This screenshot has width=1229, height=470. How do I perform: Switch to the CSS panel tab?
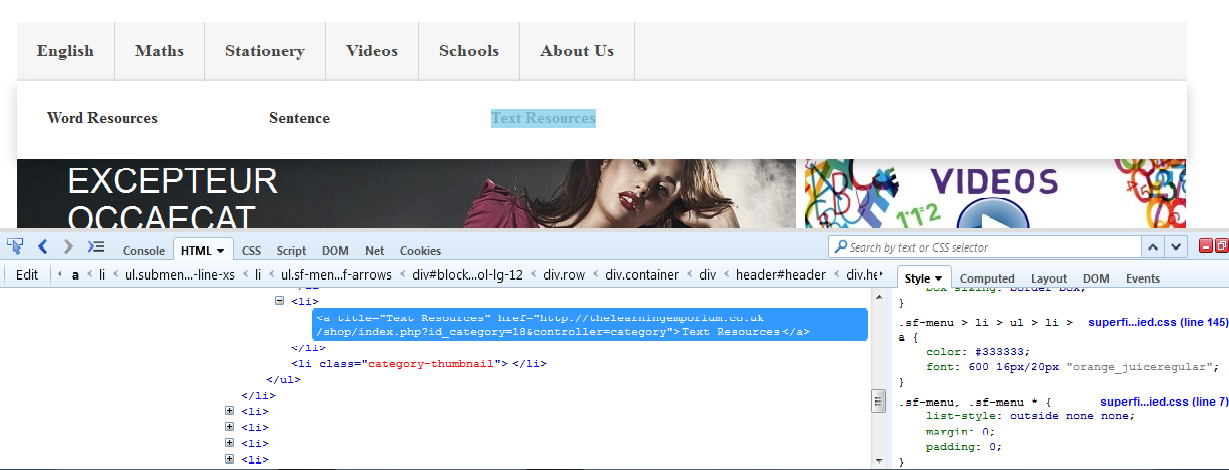click(x=251, y=251)
